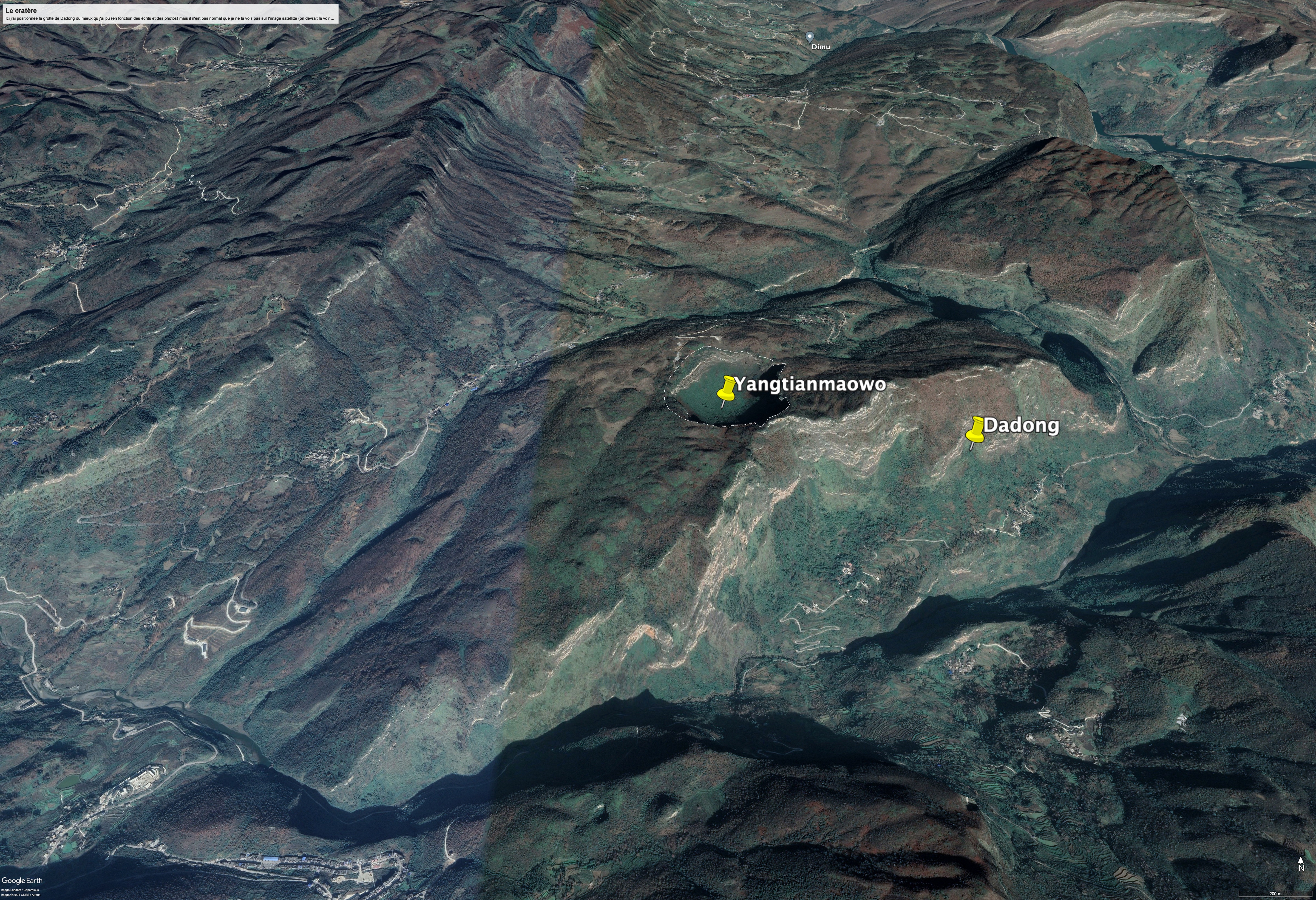
Task: Click the Dimu place name label
Action: point(821,46)
